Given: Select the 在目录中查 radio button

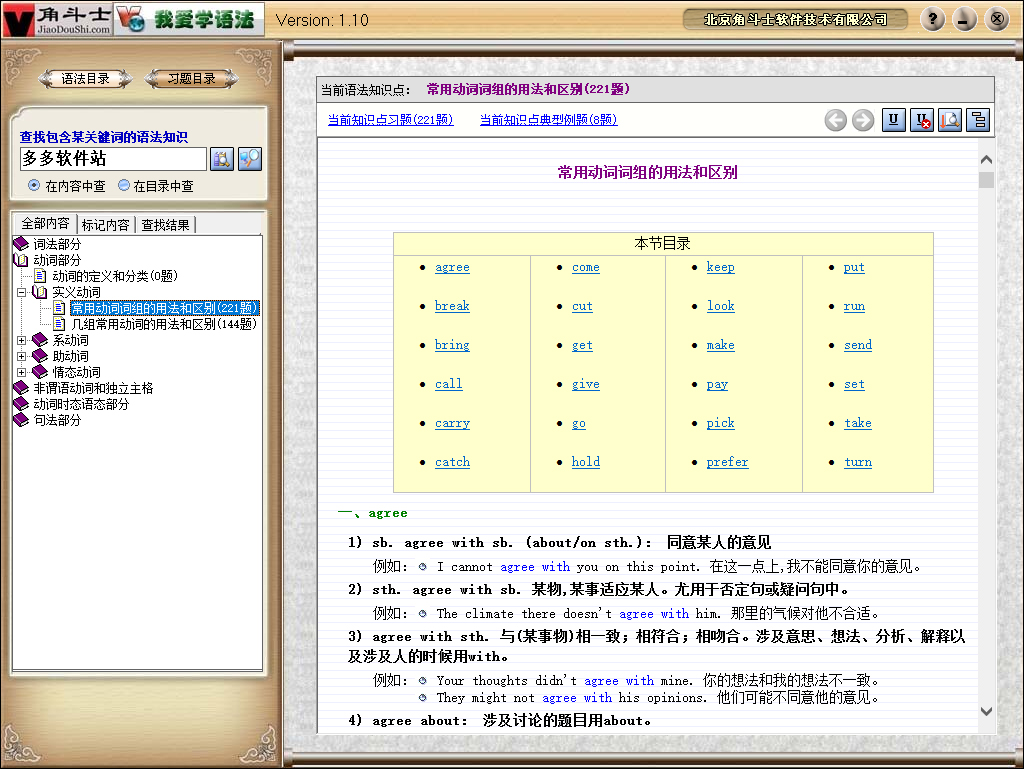Looking at the screenshot, I should (124, 185).
